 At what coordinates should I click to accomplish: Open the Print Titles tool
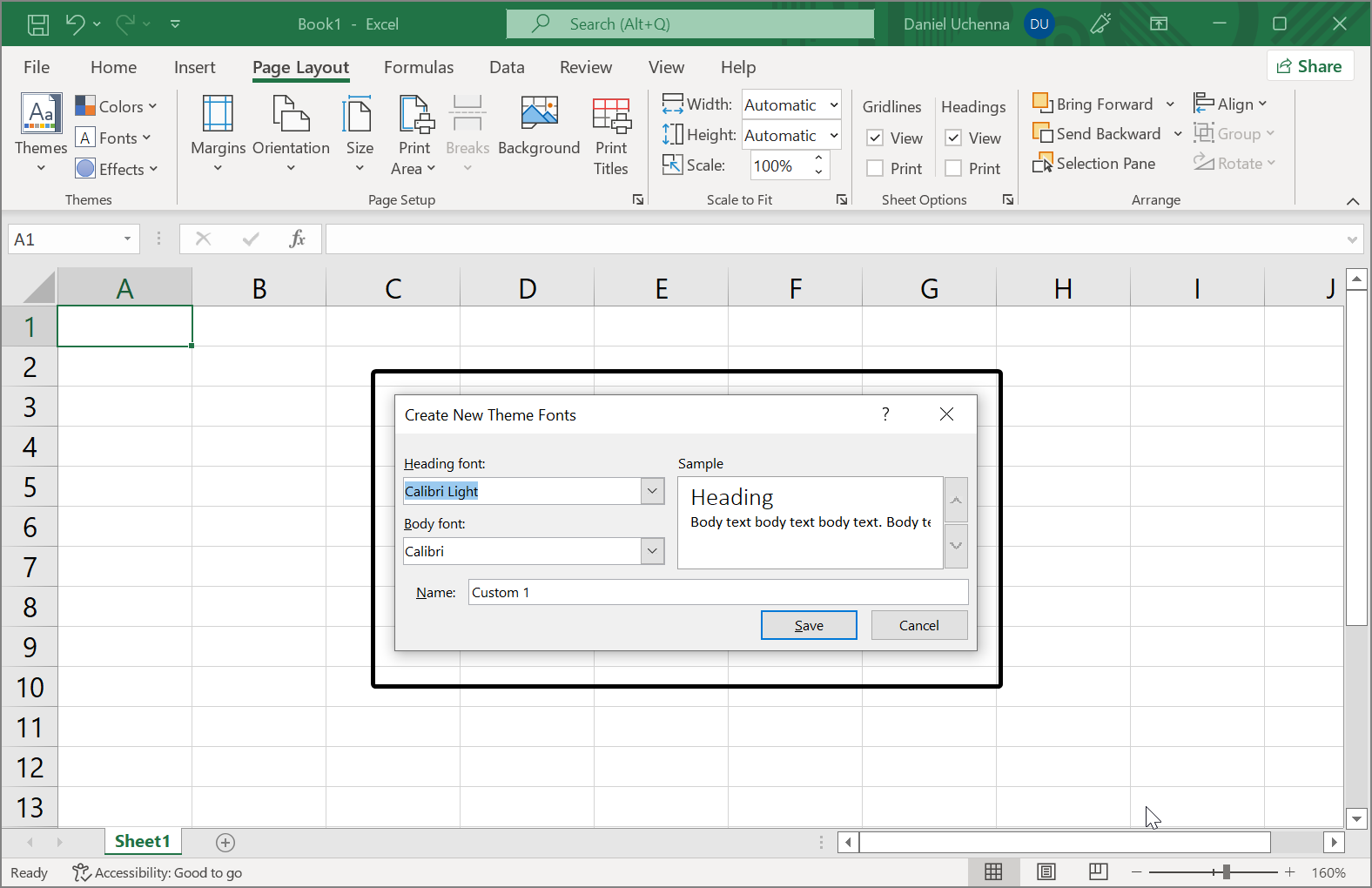(x=611, y=114)
